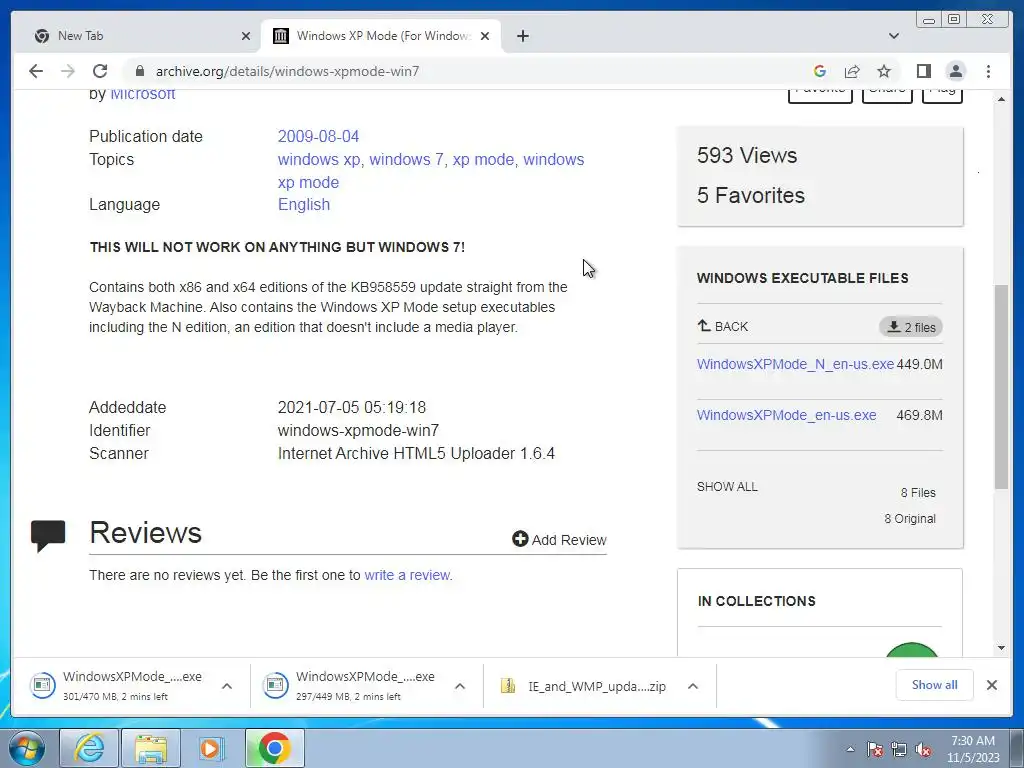Click SHOW ALL files

coord(727,487)
